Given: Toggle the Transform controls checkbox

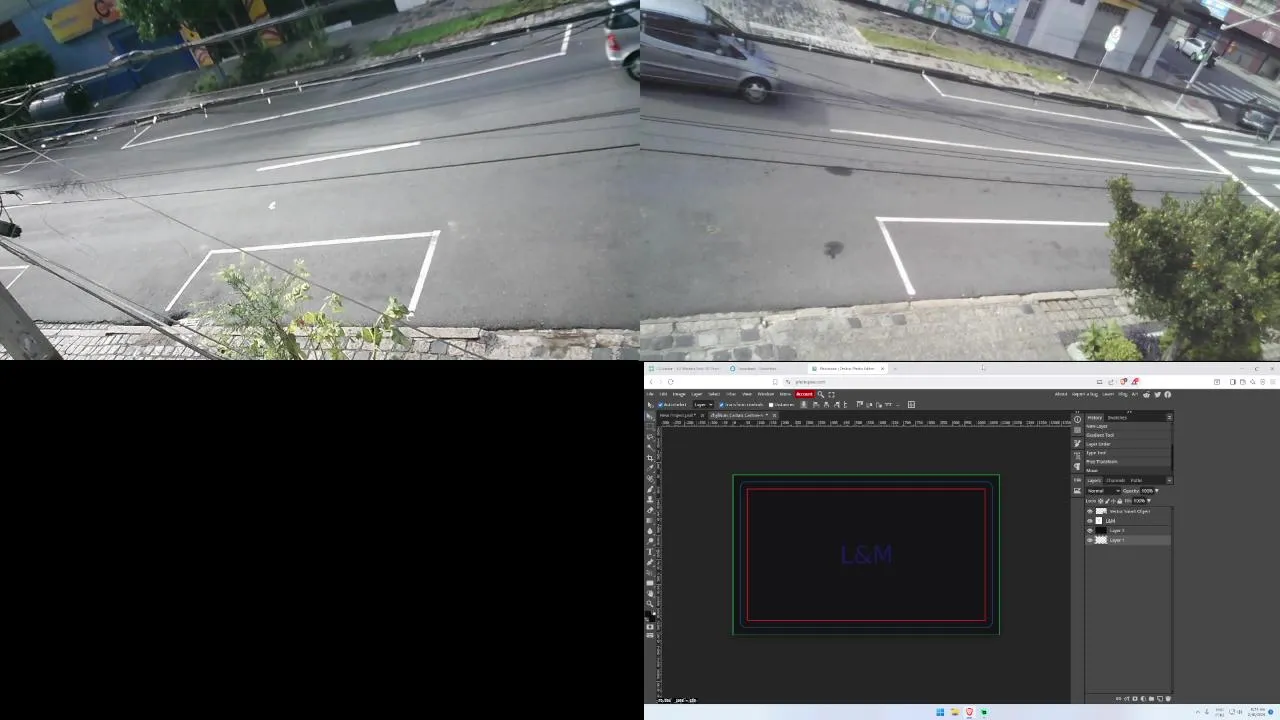Looking at the screenshot, I should click(x=722, y=405).
